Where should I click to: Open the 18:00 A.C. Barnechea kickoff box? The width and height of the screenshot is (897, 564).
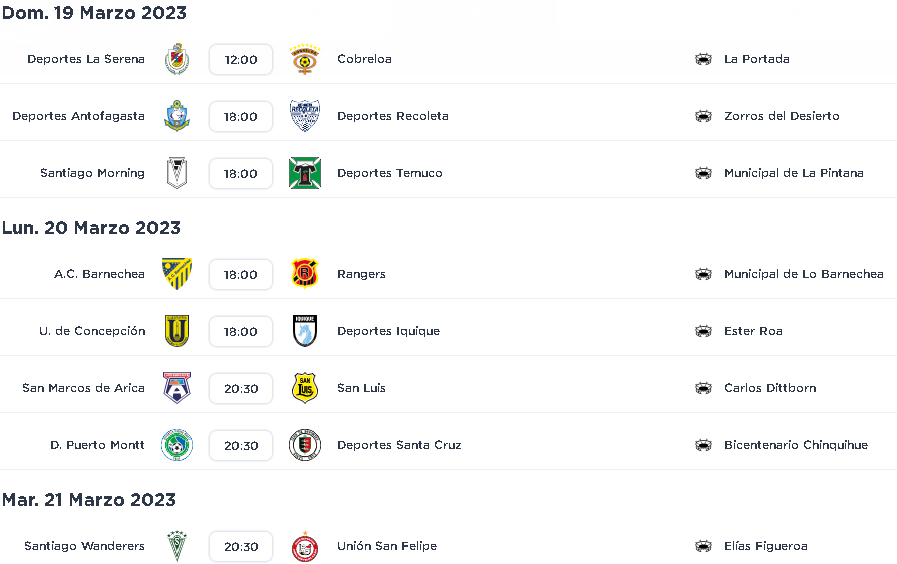click(x=241, y=275)
